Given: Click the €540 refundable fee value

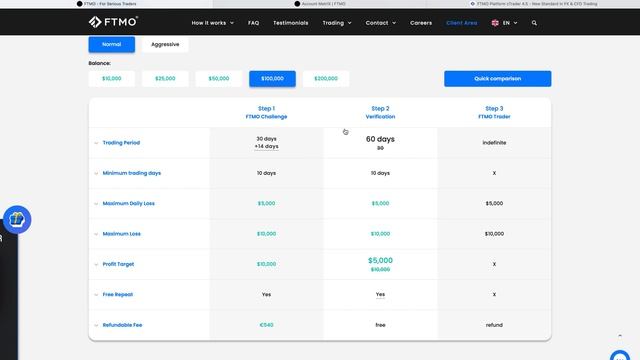Looking at the screenshot, I should tap(266, 325).
